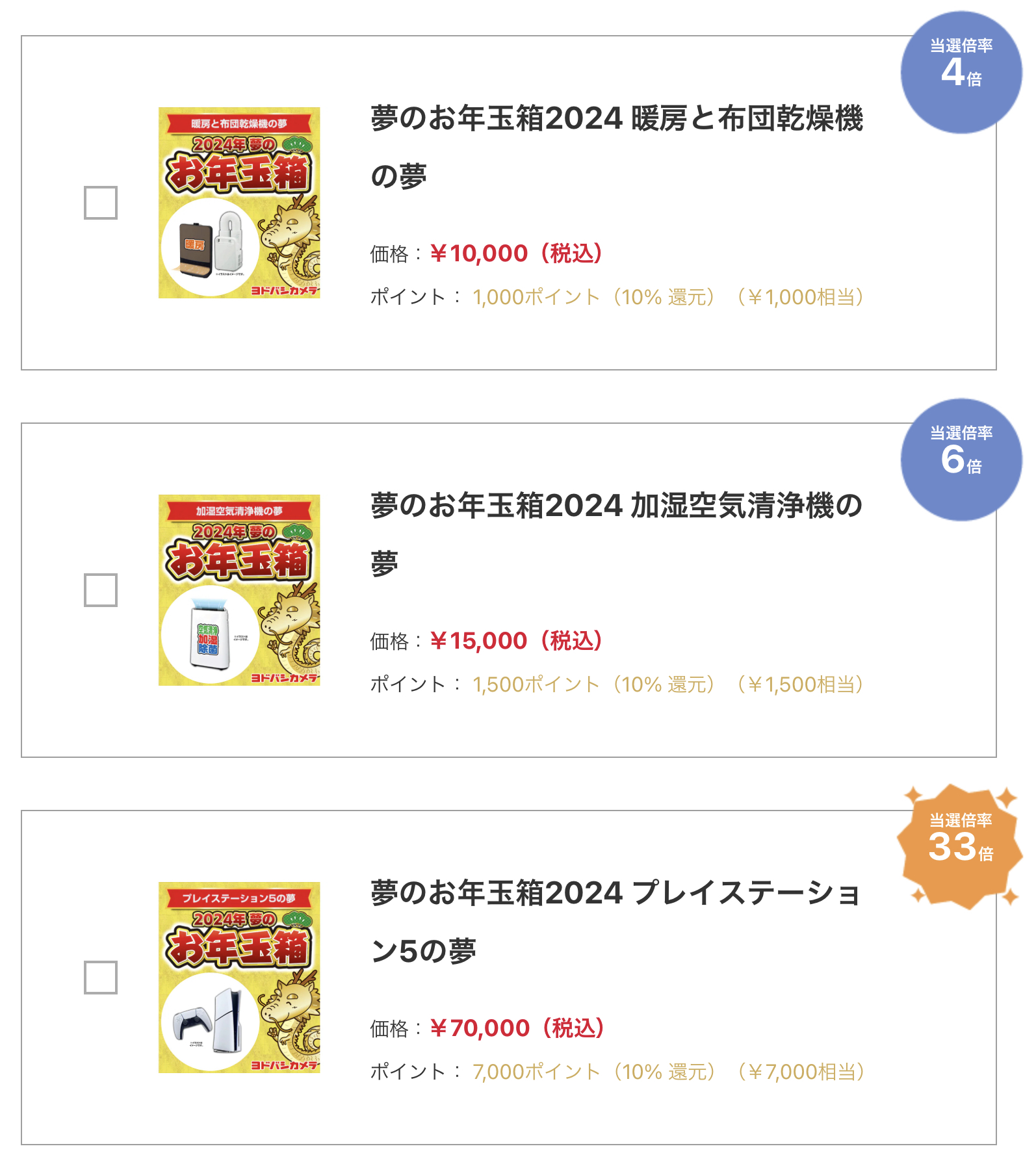This screenshot has height=1168, width=1036.
Task: Click the air purifier illustration in the thumbnail
Action: tap(209, 635)
